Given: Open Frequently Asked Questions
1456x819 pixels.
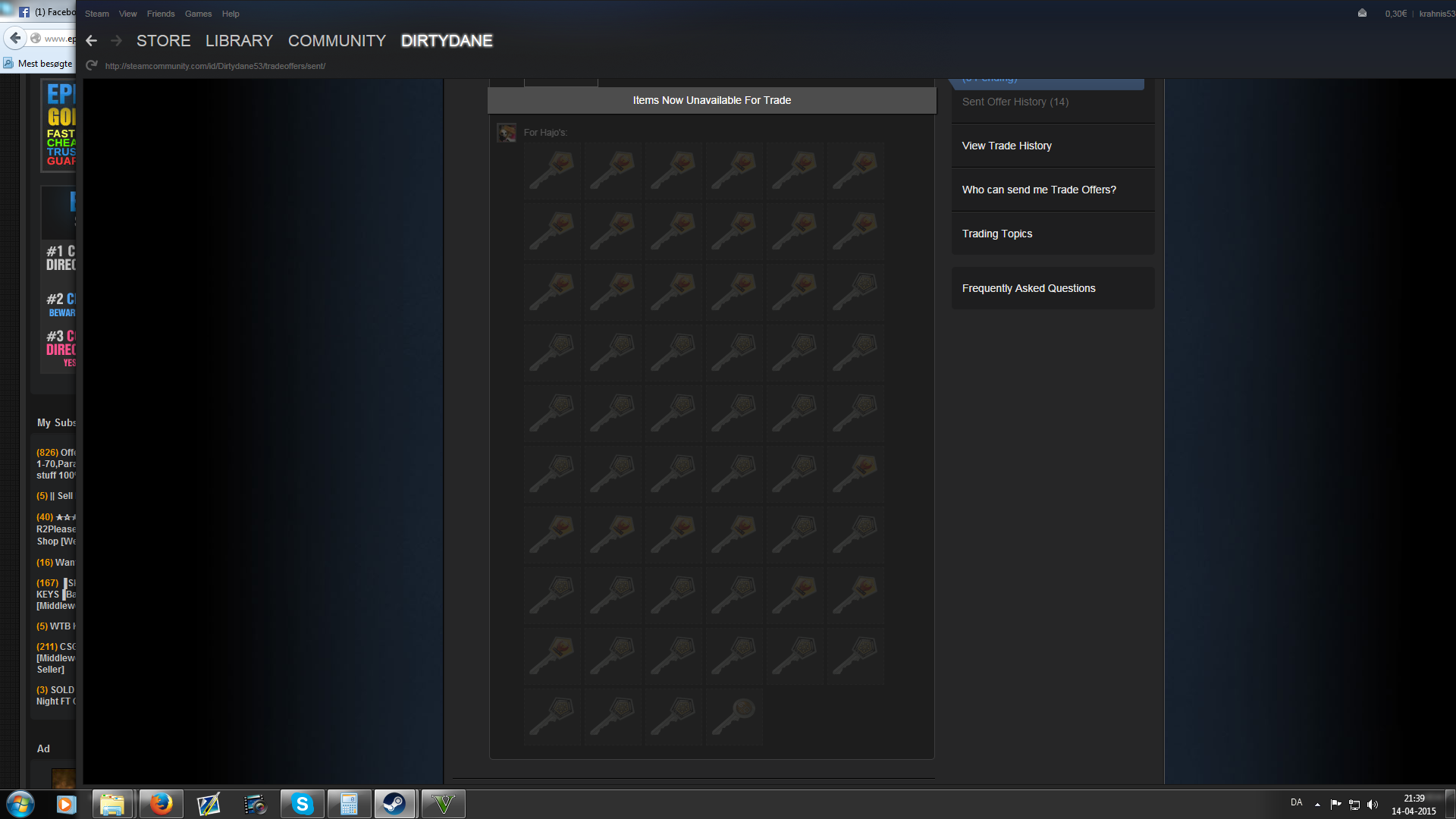Looking at the screenshot, I should pyautogui.click(x=1028, y=288).
